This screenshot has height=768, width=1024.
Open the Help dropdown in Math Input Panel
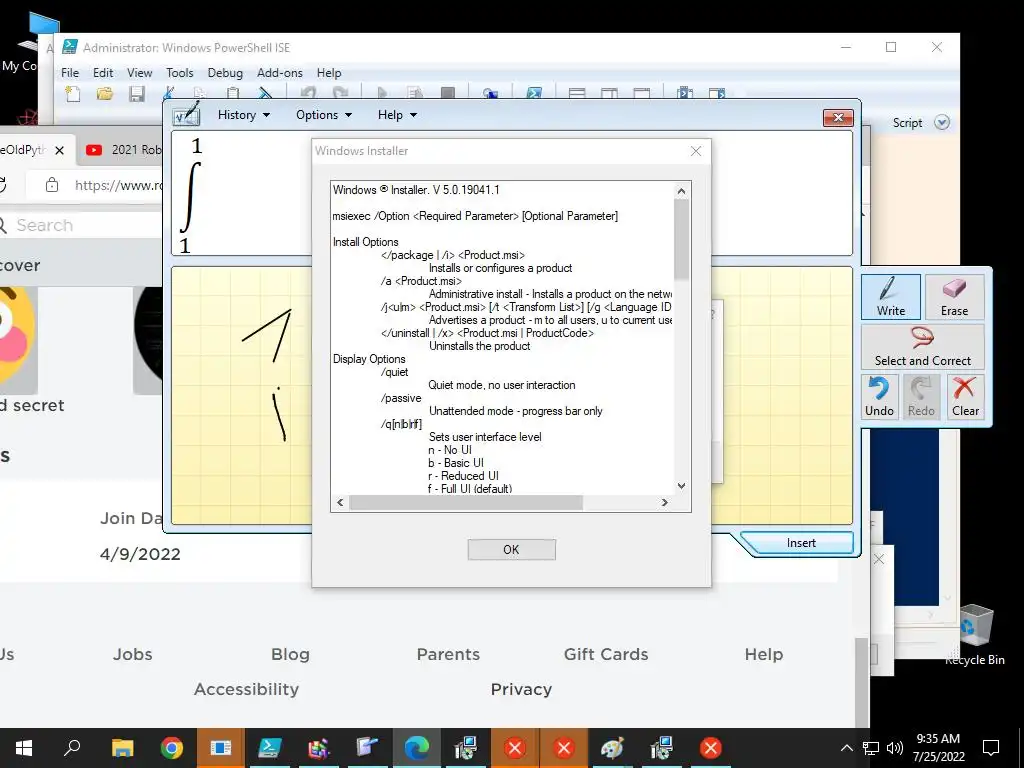click(397, 115)
